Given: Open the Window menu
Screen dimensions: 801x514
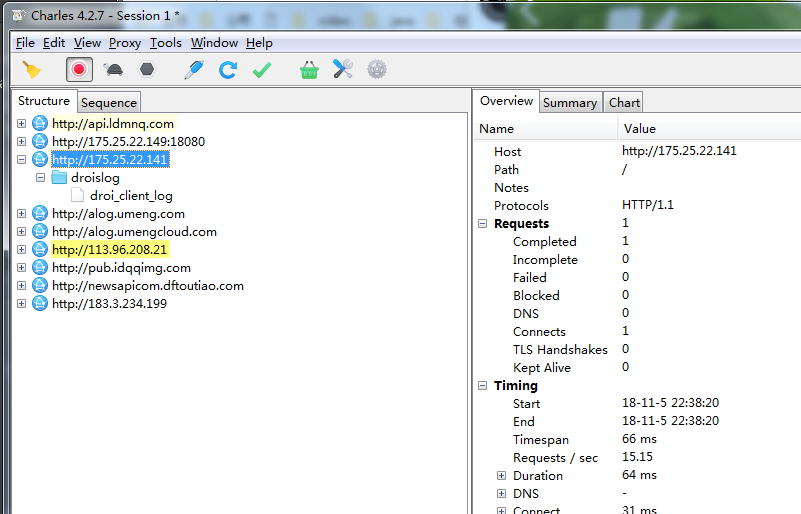Looking at the screenshot, I should point(214,43).
